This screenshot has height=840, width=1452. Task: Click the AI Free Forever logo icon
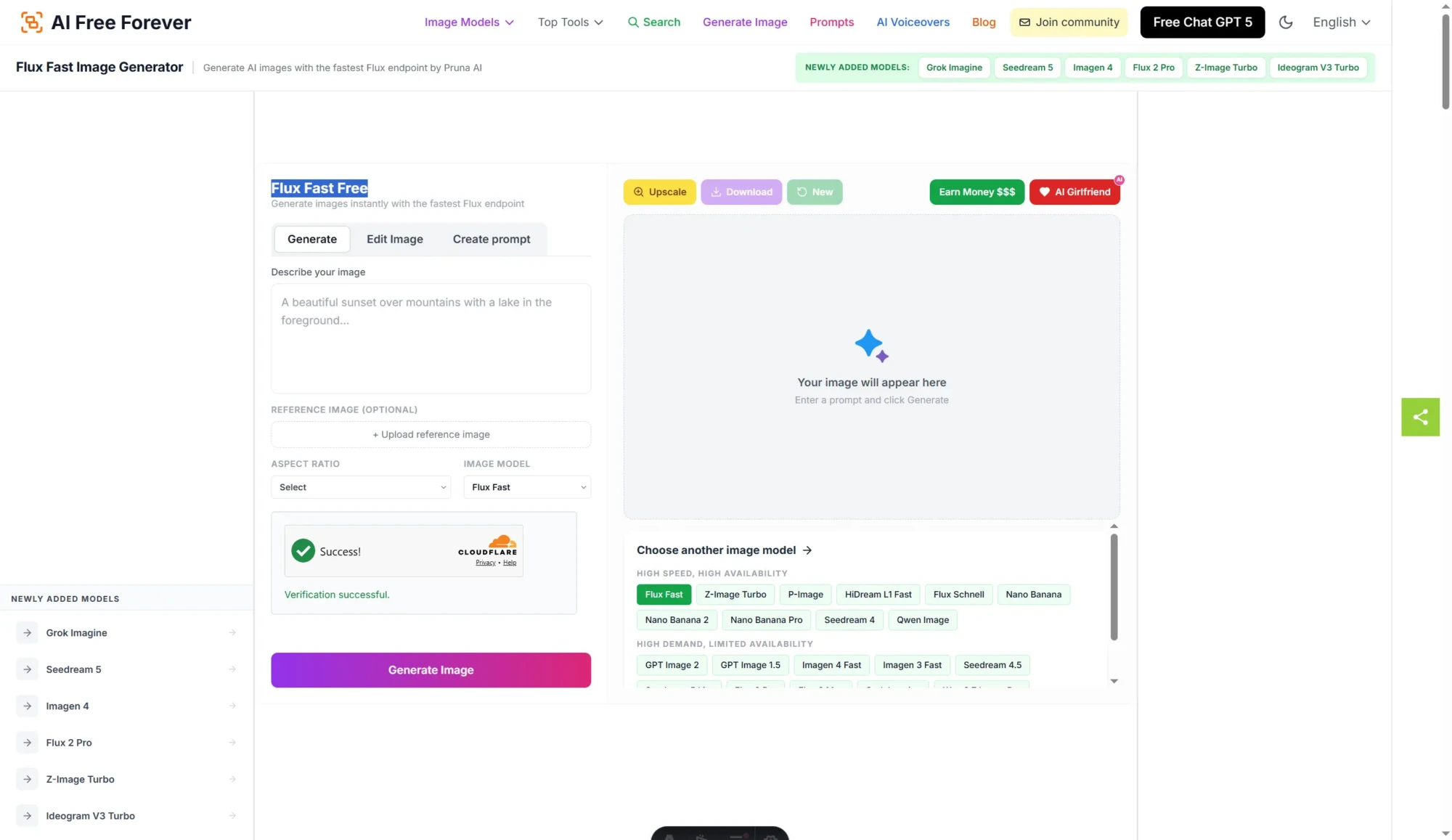click(31, 23)
